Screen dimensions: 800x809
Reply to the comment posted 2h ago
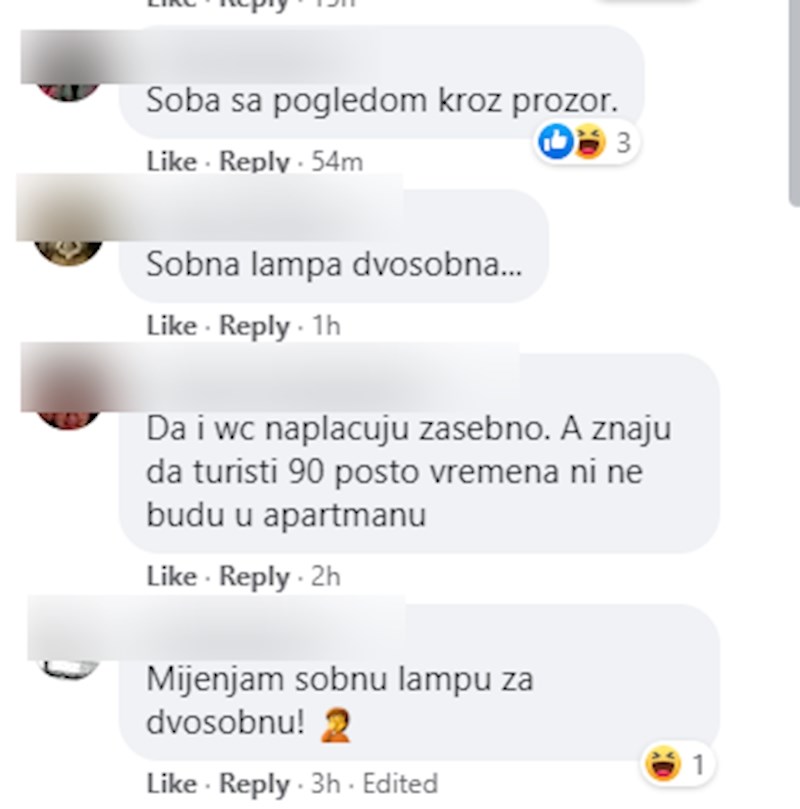click(x=254, y=577)
